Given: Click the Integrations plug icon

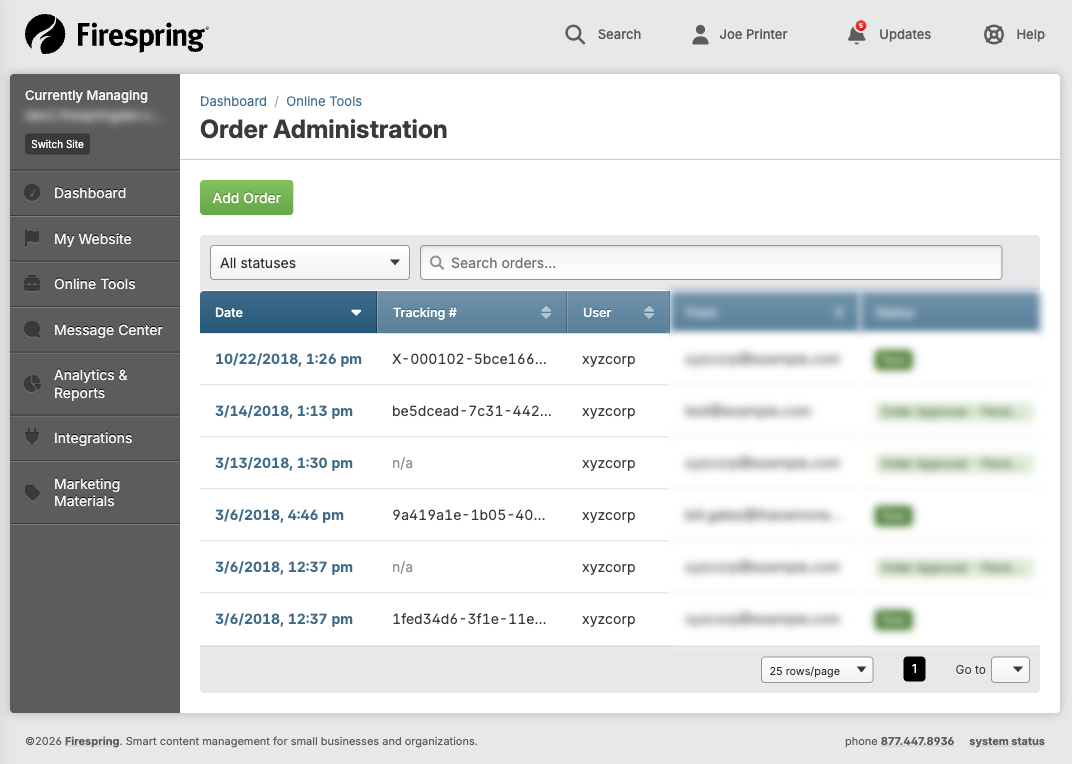Looking at the screenshot, I should 32,438.
